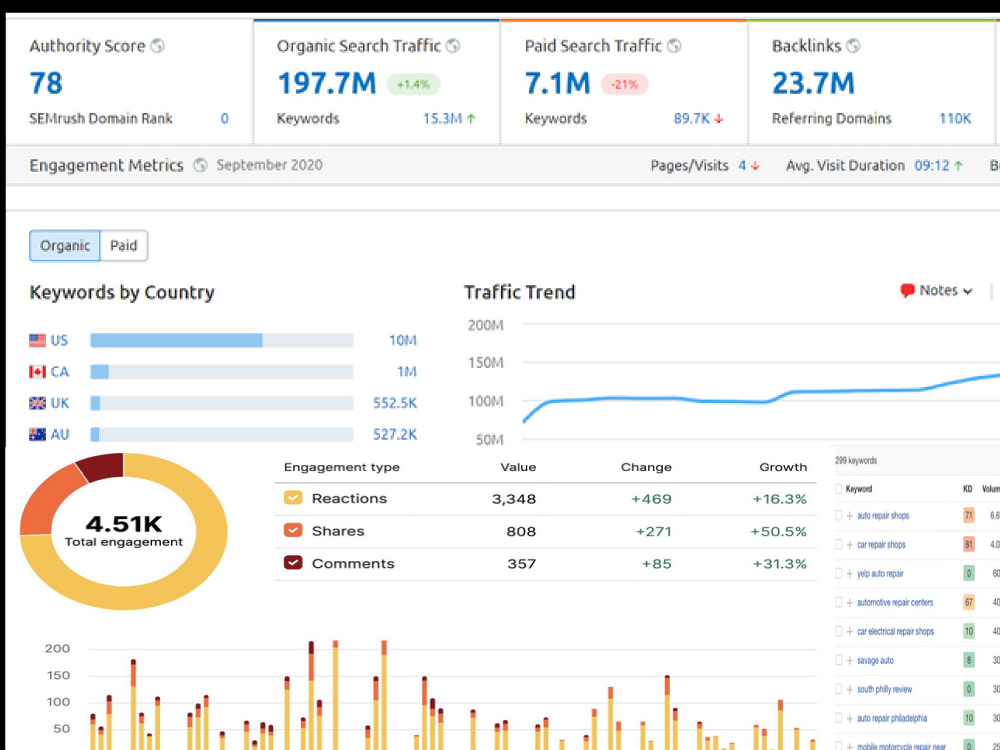
Task: Click the KD 81 badge for car repair shops
Action: click(x=969, y=544)
